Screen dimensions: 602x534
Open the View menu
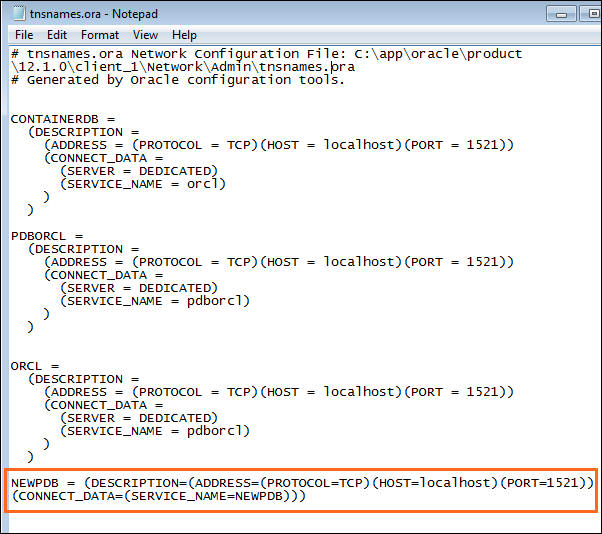pyautogui.click(x=145, y=35)
